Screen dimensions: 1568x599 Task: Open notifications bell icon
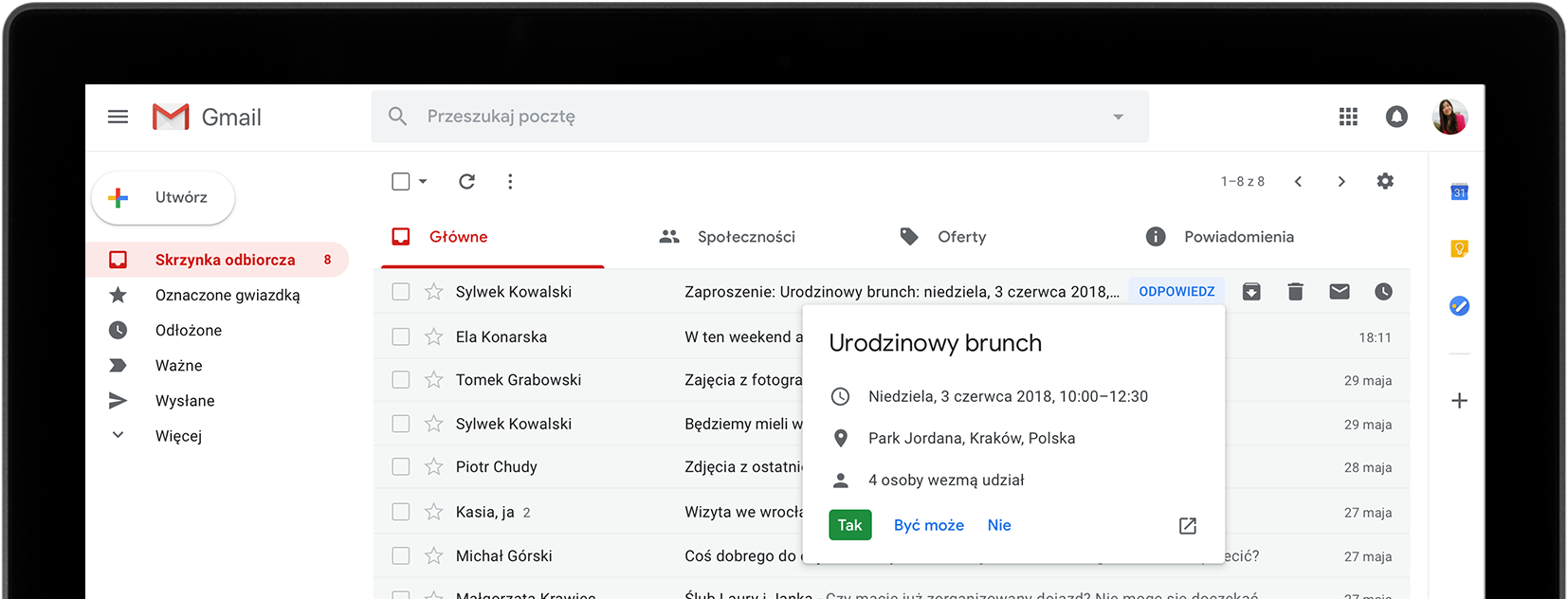coord(1396,117)
